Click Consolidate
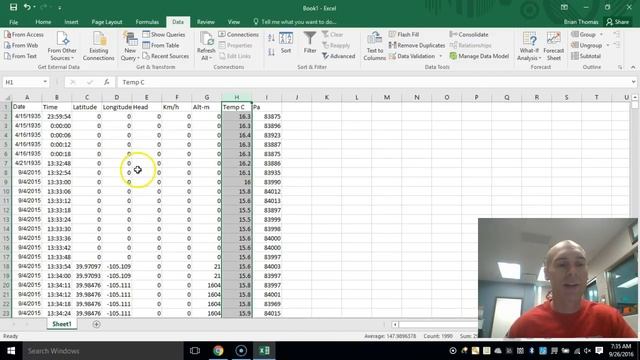 [469, 35]
